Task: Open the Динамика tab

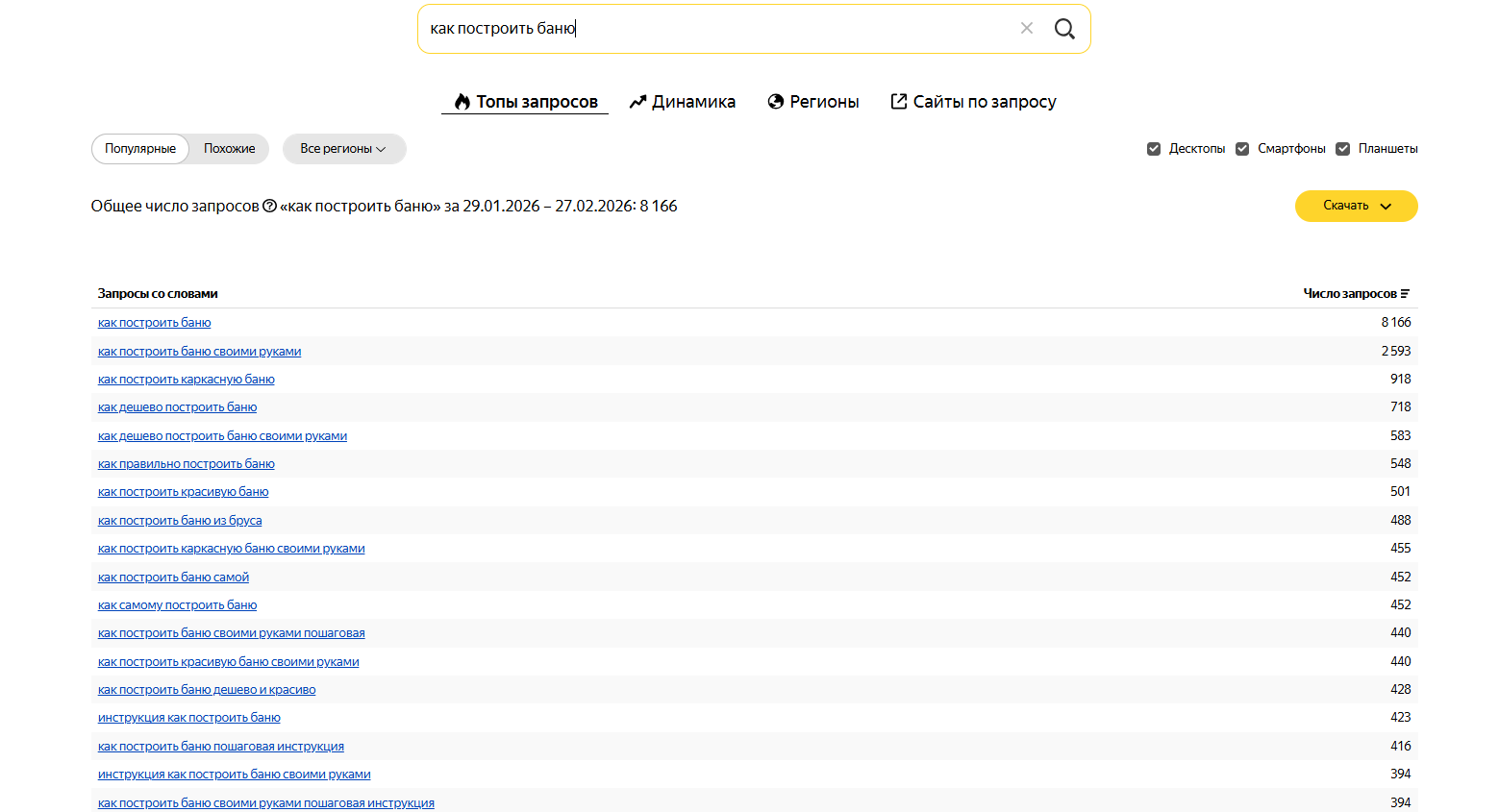Action: [x=692, y=102]
